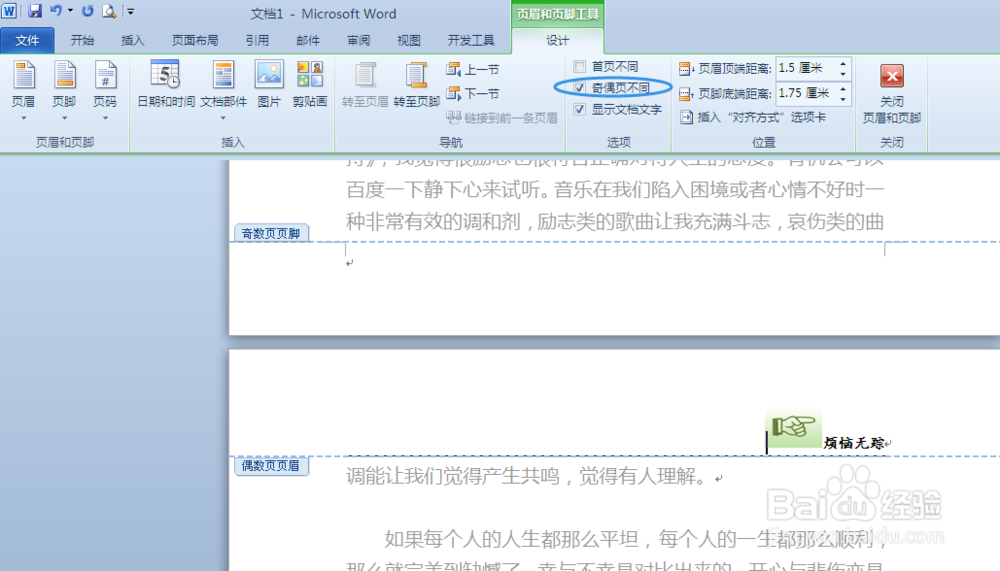
Task: Click the 奇数页页脚 label tag
Action: click(271, 234)
